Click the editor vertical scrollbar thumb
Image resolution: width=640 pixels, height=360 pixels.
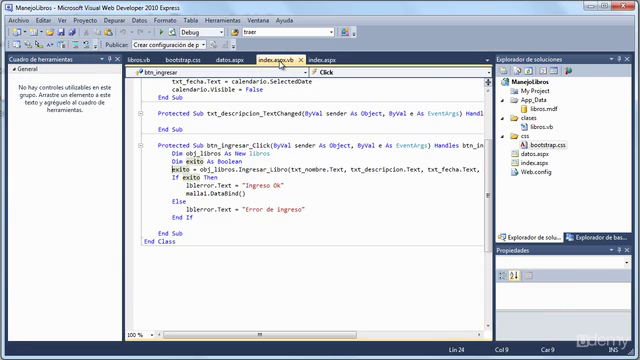coord(488,195)
